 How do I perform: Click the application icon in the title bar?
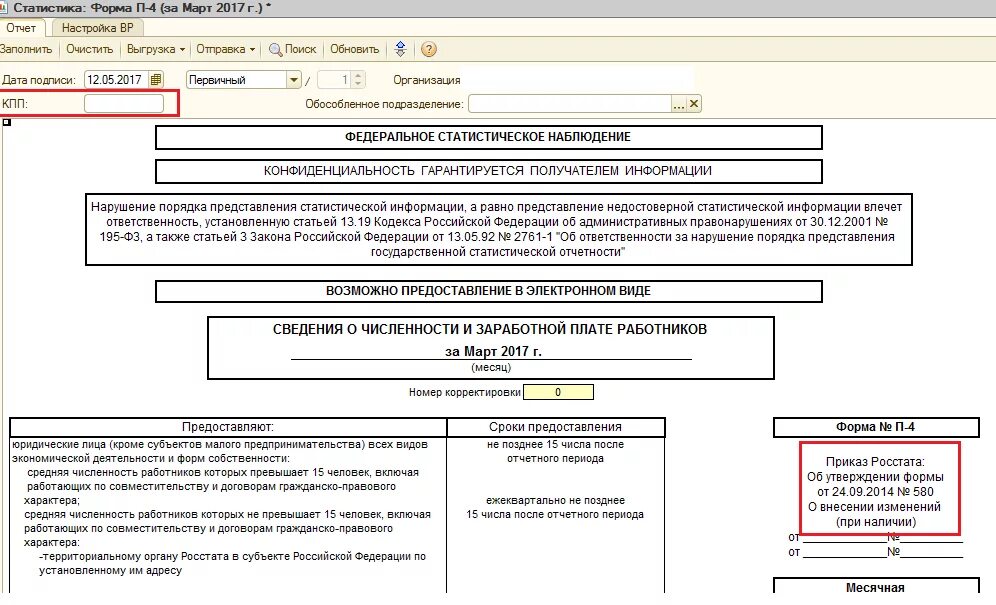[x=3, y=8]
